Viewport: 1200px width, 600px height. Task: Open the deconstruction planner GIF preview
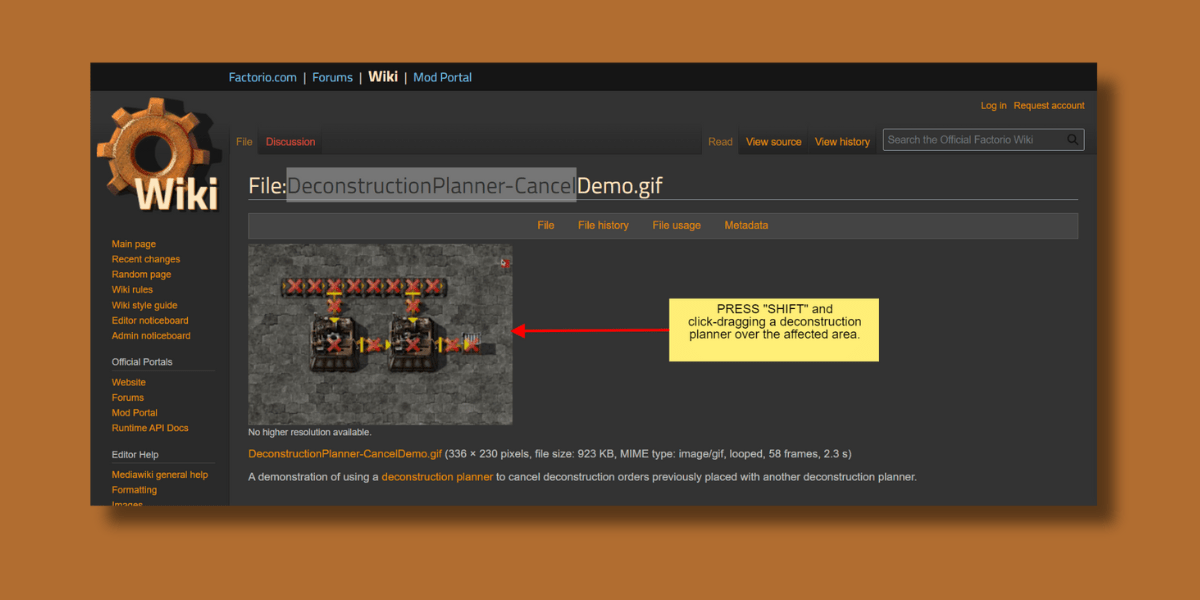[x=380, y=334]
